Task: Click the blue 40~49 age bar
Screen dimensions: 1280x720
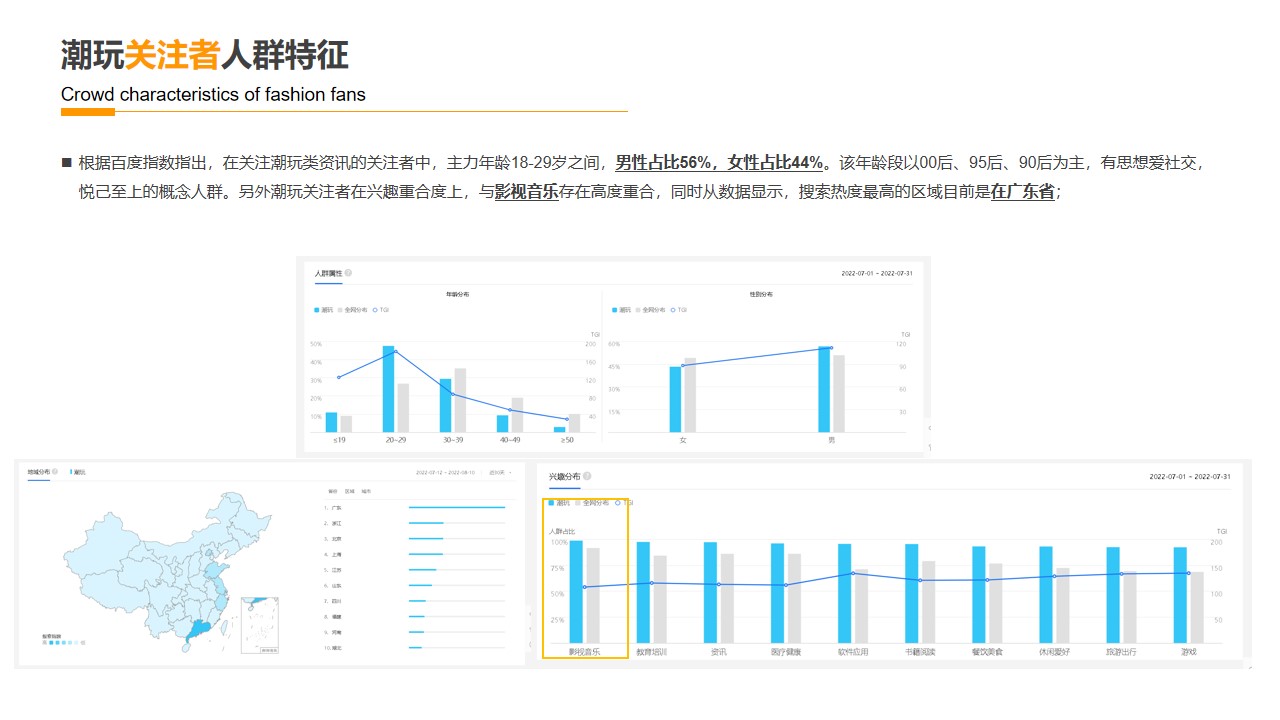Action: coord(503,424)
